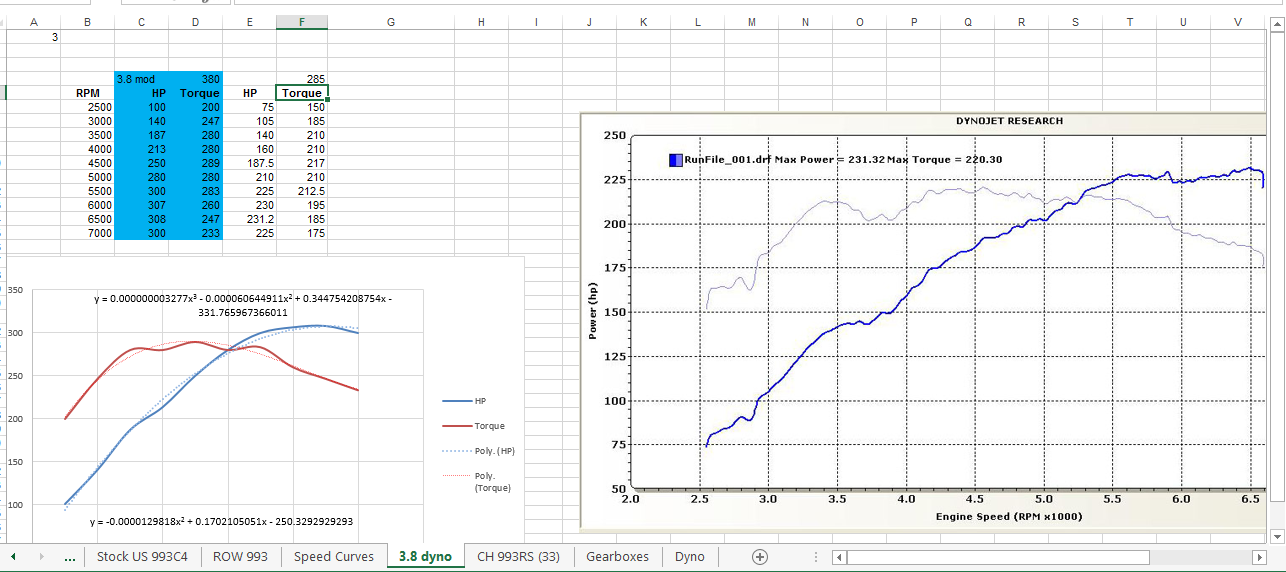Switch to the Gearboxes sheet
The width and height of the screenshot is (1286, 572).
617,557
